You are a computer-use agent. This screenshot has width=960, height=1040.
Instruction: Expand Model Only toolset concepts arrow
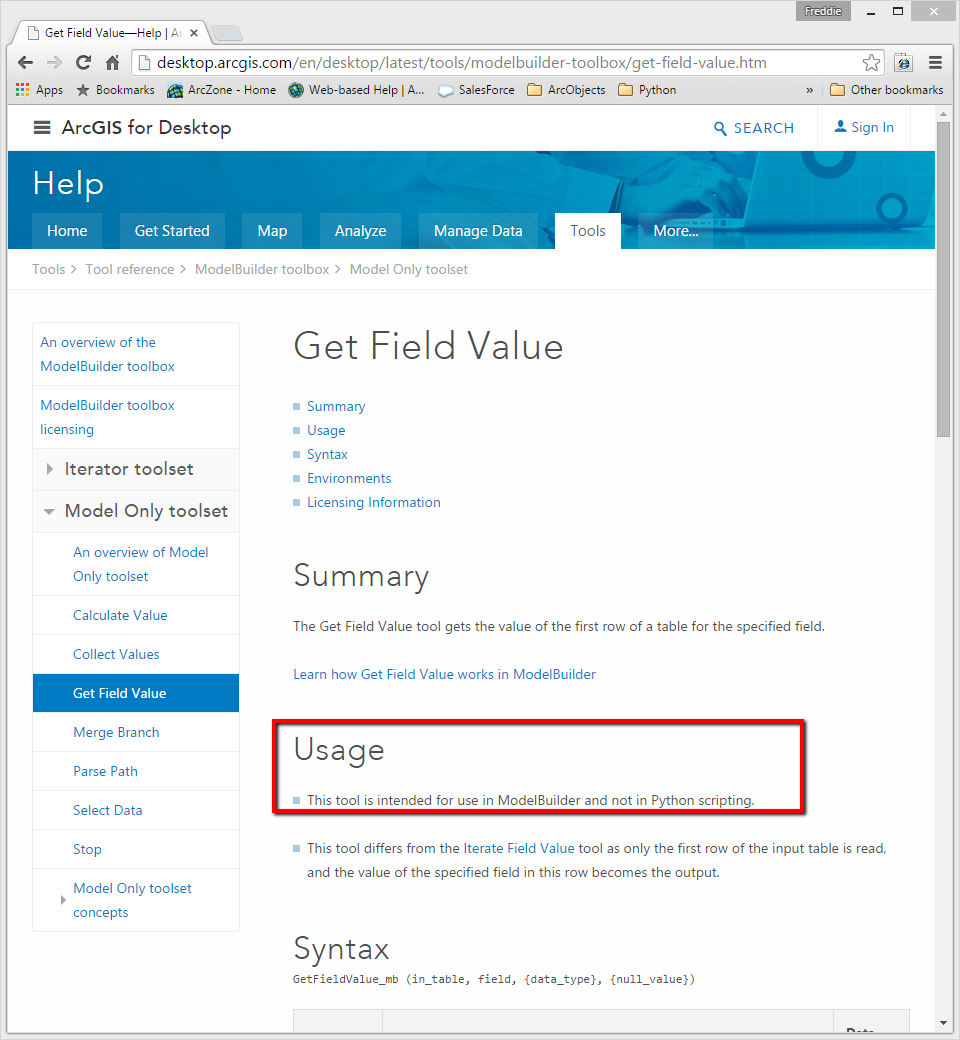click(63, 900)
